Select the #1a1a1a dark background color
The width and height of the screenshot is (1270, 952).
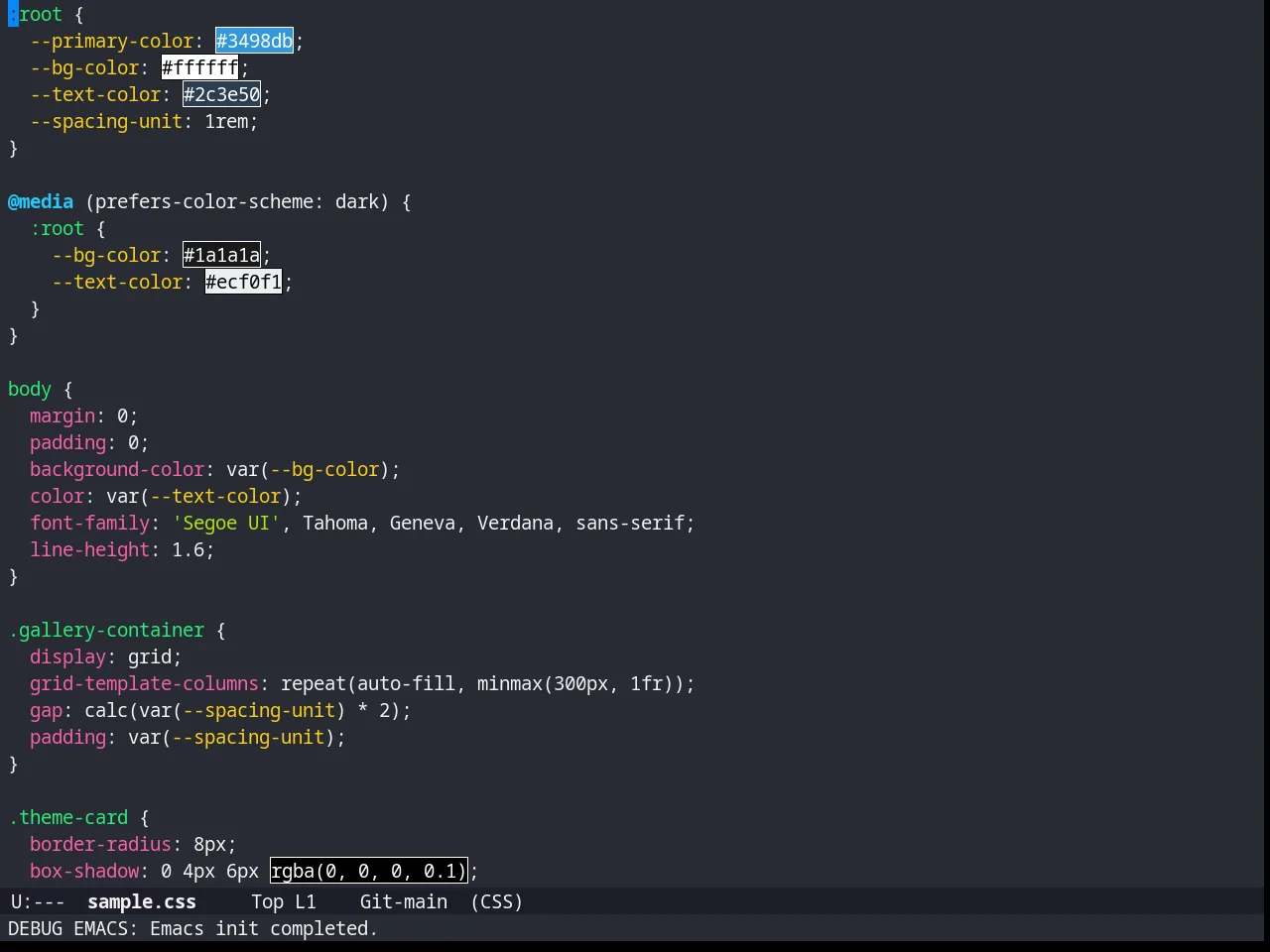pos(221,255)
